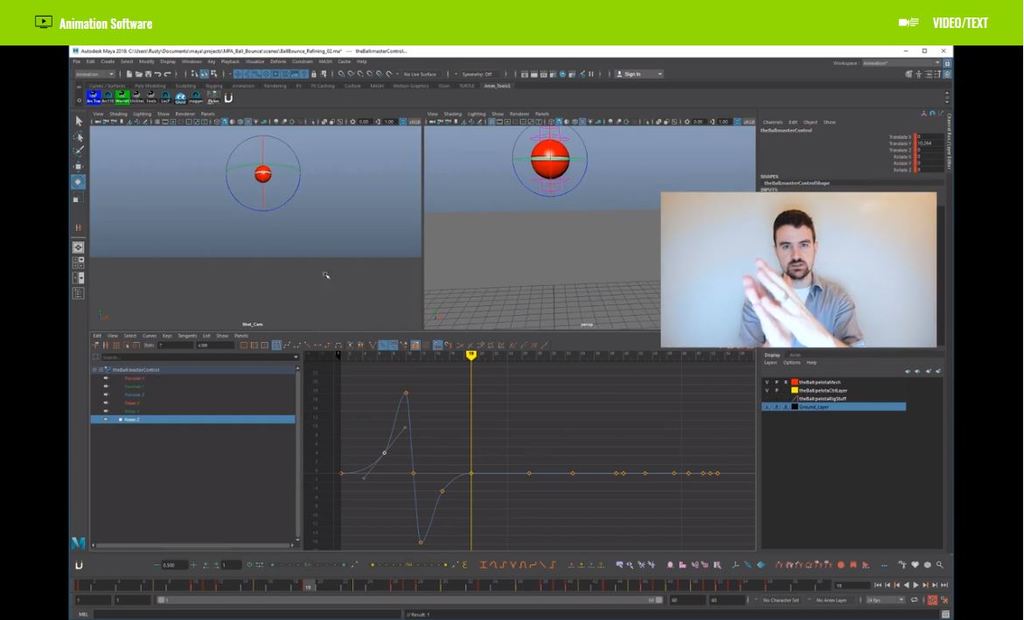Open the Tangents menu in Graph Editor
Screen dimensions: 1024x620
pyautogui.click(x=185, y=336)
